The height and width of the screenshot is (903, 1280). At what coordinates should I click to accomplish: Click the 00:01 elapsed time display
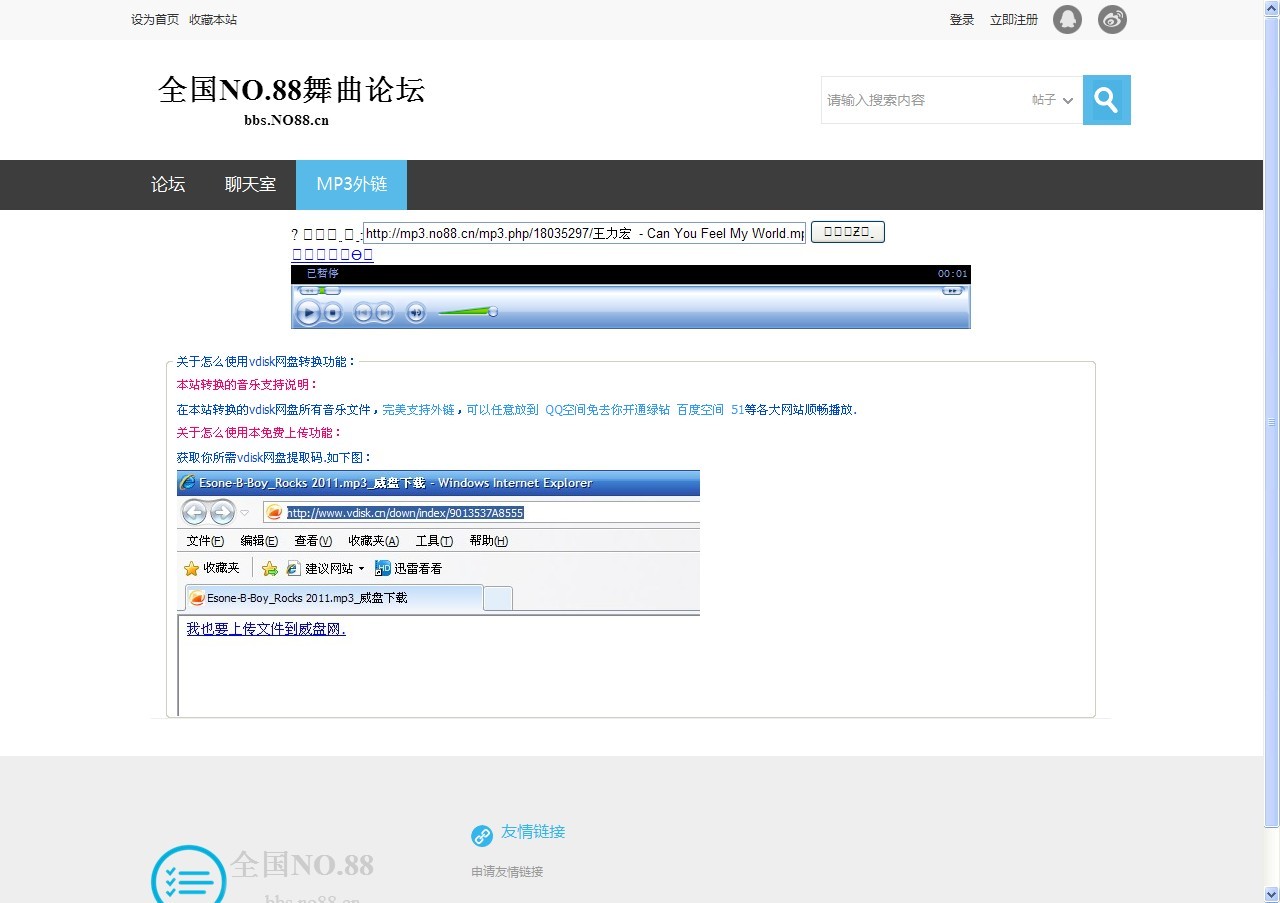[x=952, y=274]
